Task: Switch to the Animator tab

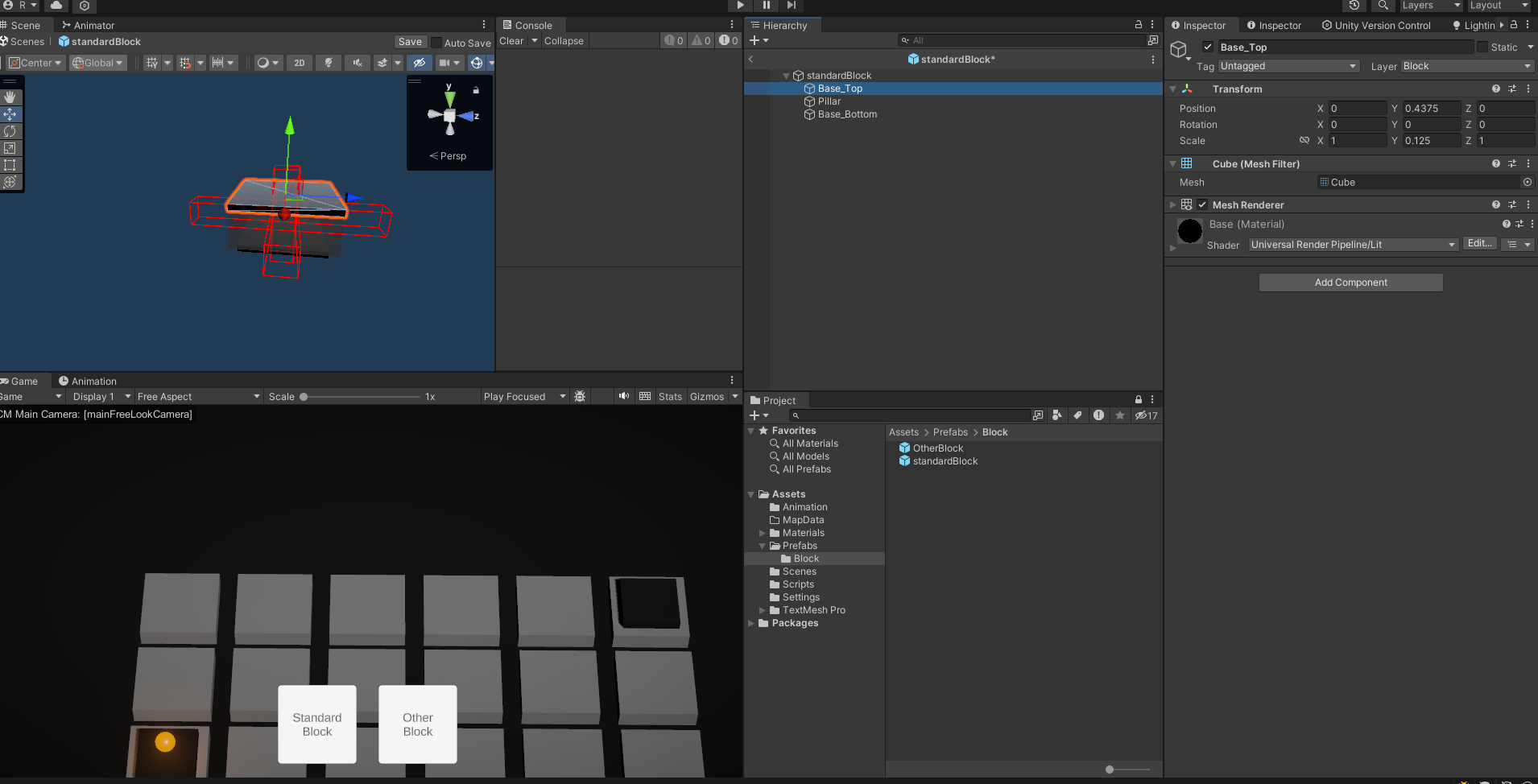Action: 89,25
